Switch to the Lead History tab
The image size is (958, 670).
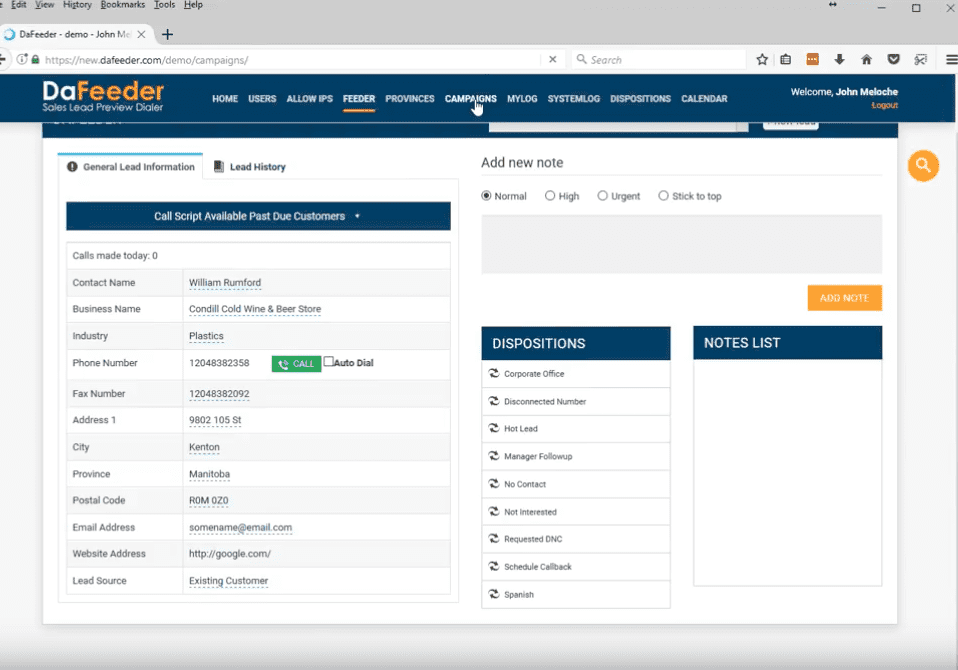tap(249, 167)
